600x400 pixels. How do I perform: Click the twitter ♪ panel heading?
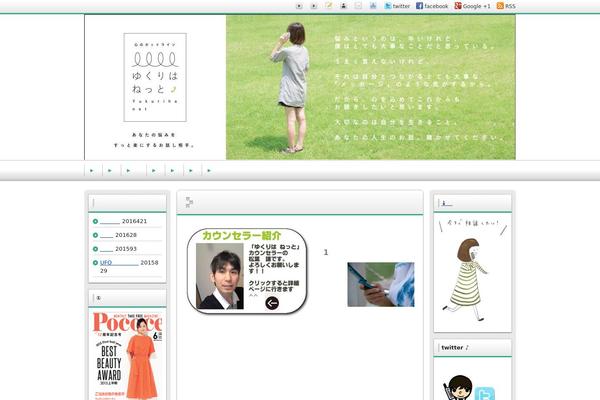point(455,348)
